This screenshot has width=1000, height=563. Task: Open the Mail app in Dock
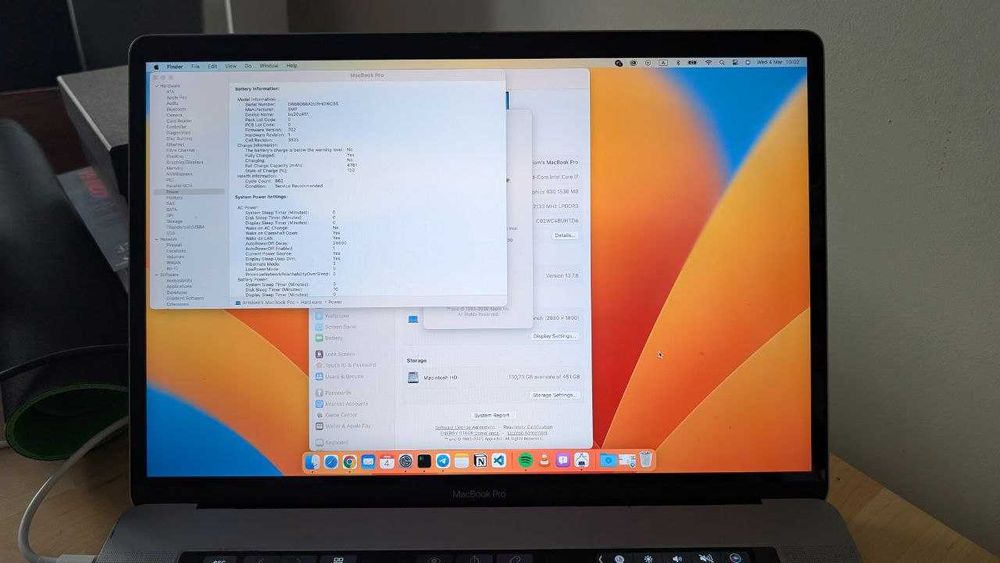368,462
